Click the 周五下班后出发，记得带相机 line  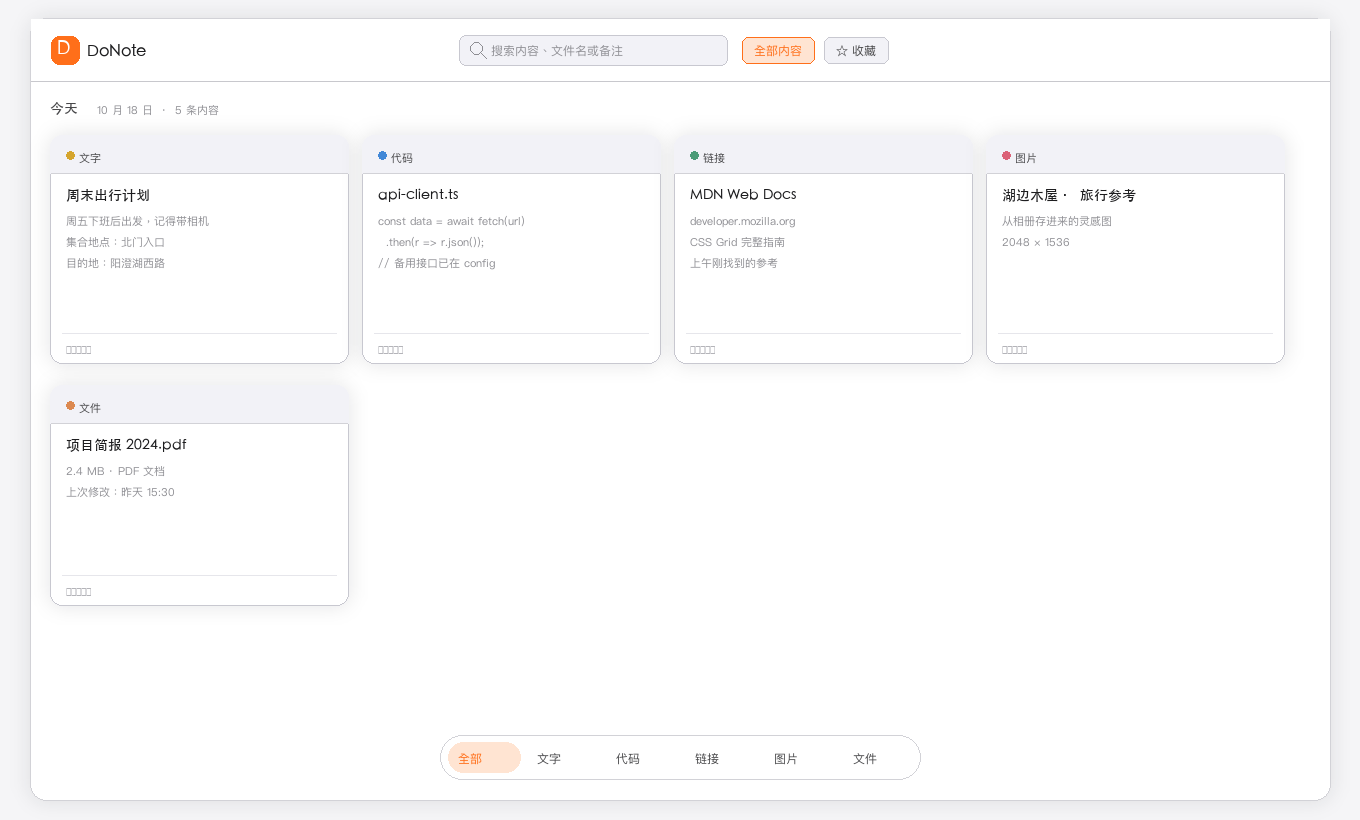point(137,221)
